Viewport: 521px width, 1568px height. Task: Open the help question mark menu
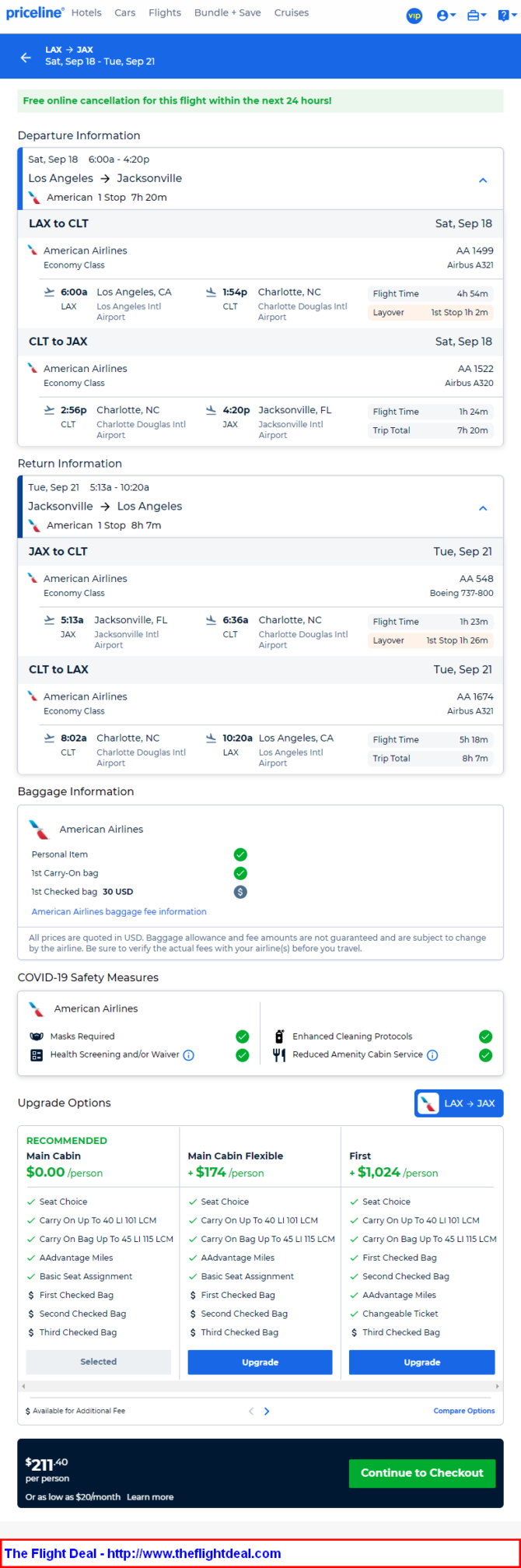tap(505, 15)
